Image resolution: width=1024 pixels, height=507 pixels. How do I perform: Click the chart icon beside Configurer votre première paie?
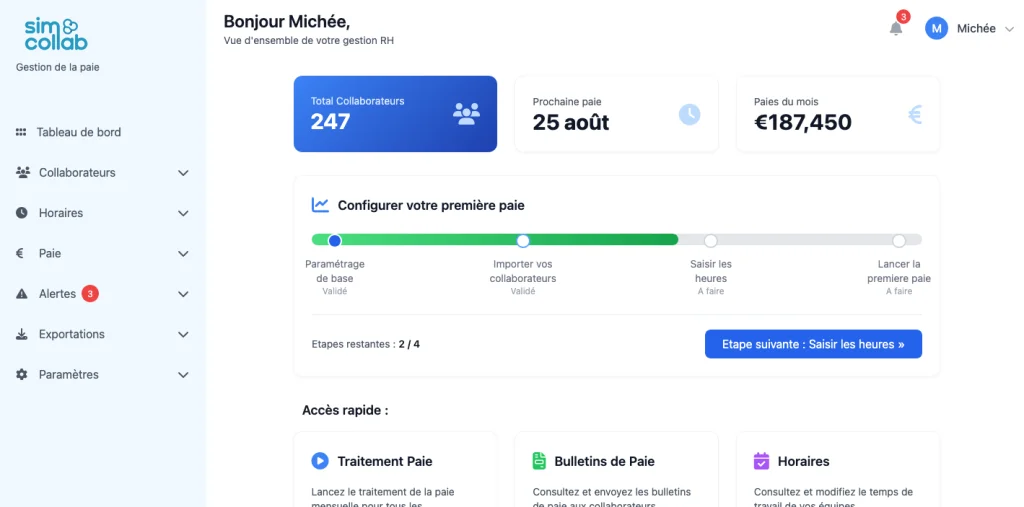320,205
